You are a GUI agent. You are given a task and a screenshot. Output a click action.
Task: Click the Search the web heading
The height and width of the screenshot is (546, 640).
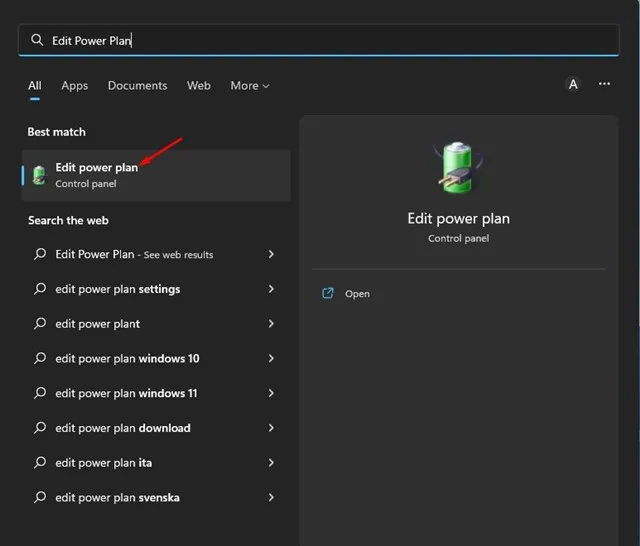click(x=68, y=220)
